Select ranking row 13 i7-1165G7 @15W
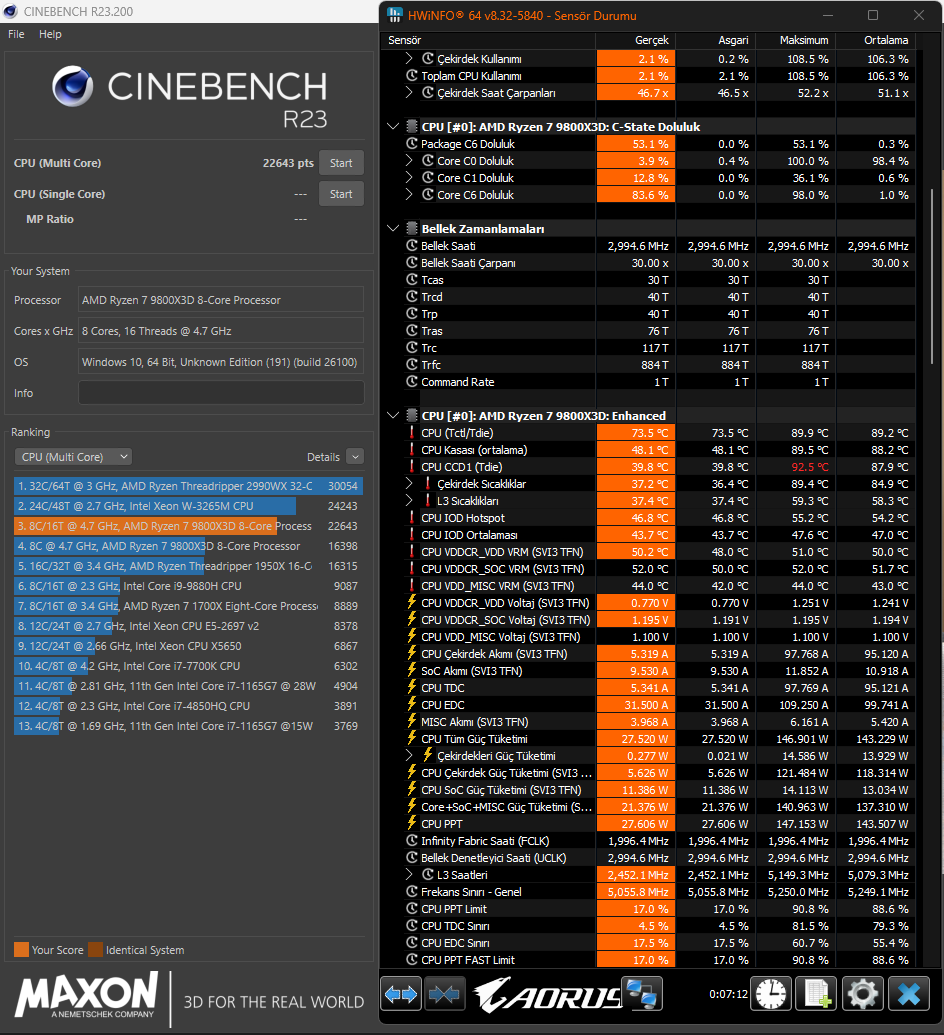This screenshot has width=944, height=1035. pos(188,726)
